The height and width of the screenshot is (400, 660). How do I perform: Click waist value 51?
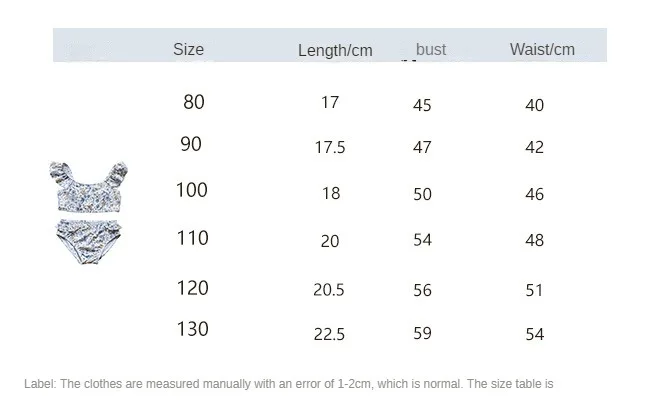point(534,290)
